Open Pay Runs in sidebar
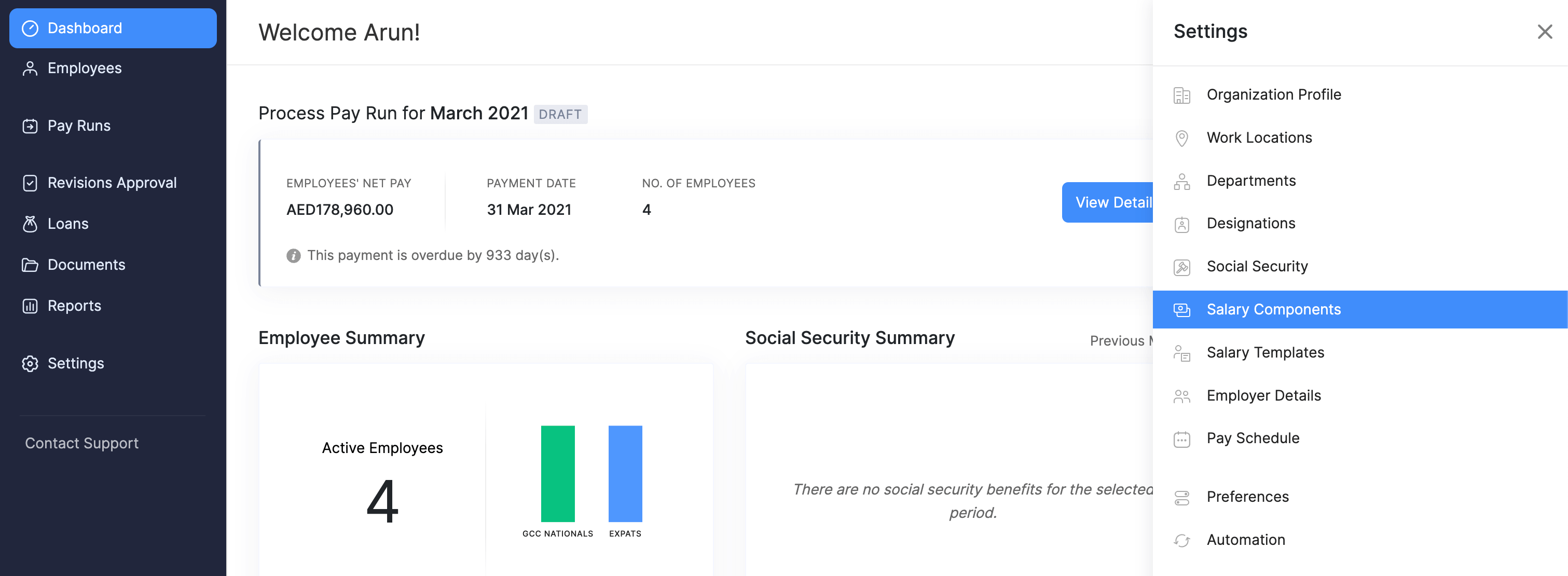The image size is (1568, 576). (78, 126)
